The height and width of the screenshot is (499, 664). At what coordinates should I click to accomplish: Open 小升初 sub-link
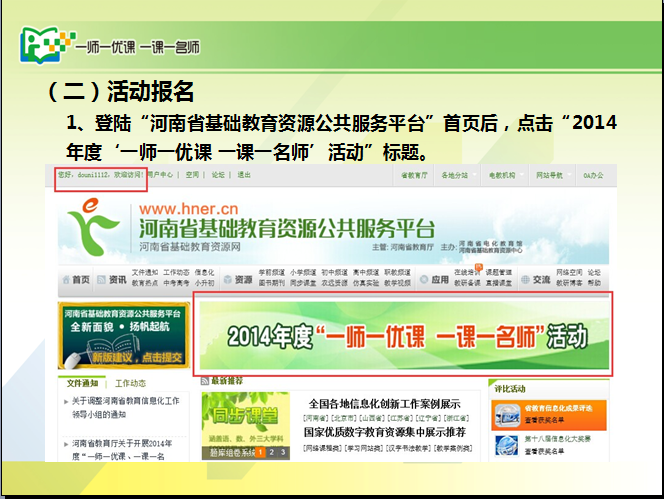click(x=205, y=283)
